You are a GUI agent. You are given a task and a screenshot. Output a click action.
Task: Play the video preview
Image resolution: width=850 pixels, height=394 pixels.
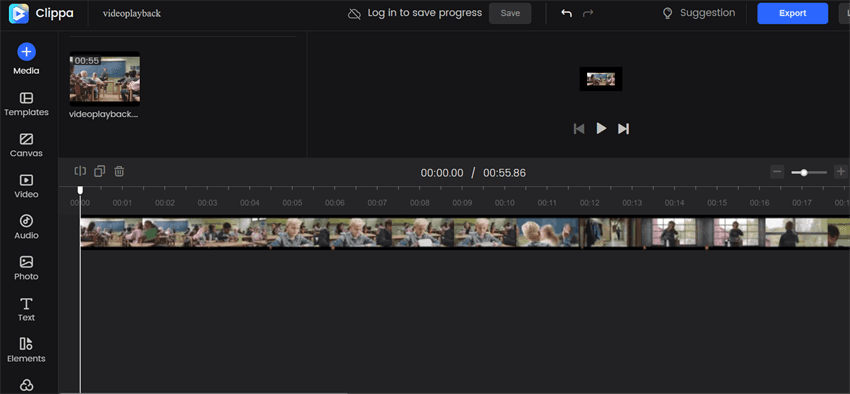coord(601,128)
